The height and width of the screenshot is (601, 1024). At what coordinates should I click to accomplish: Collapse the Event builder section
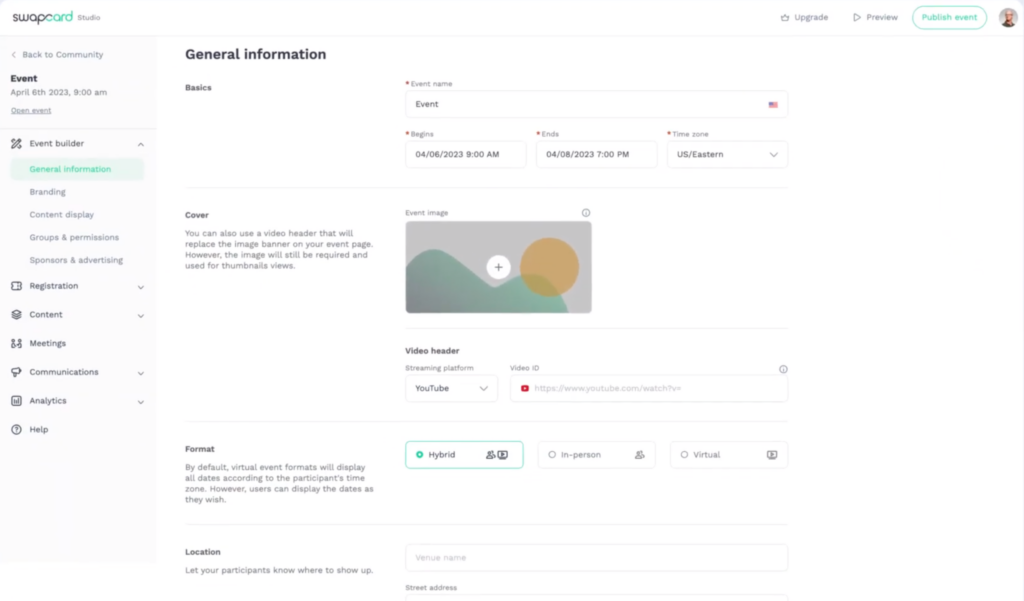pyautogui.click(x=140, y=143)
